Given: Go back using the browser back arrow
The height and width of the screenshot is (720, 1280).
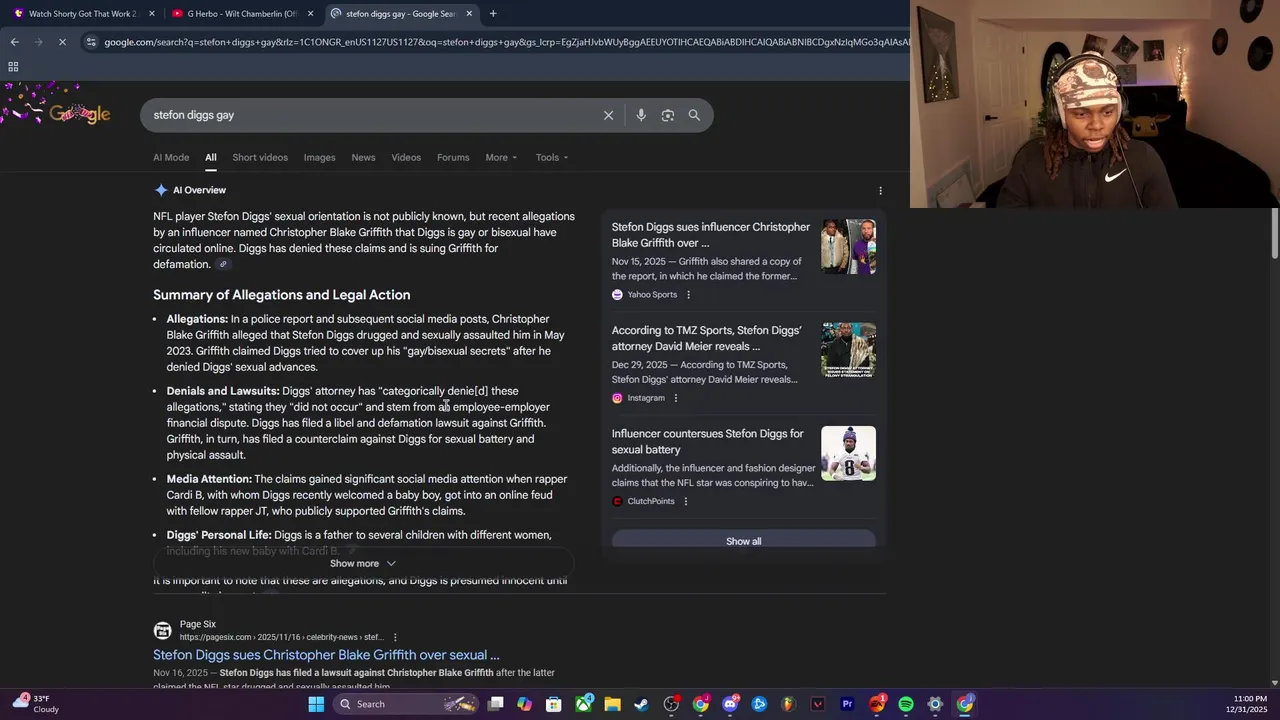Looking at the screenshot, I should click(14, 42).
